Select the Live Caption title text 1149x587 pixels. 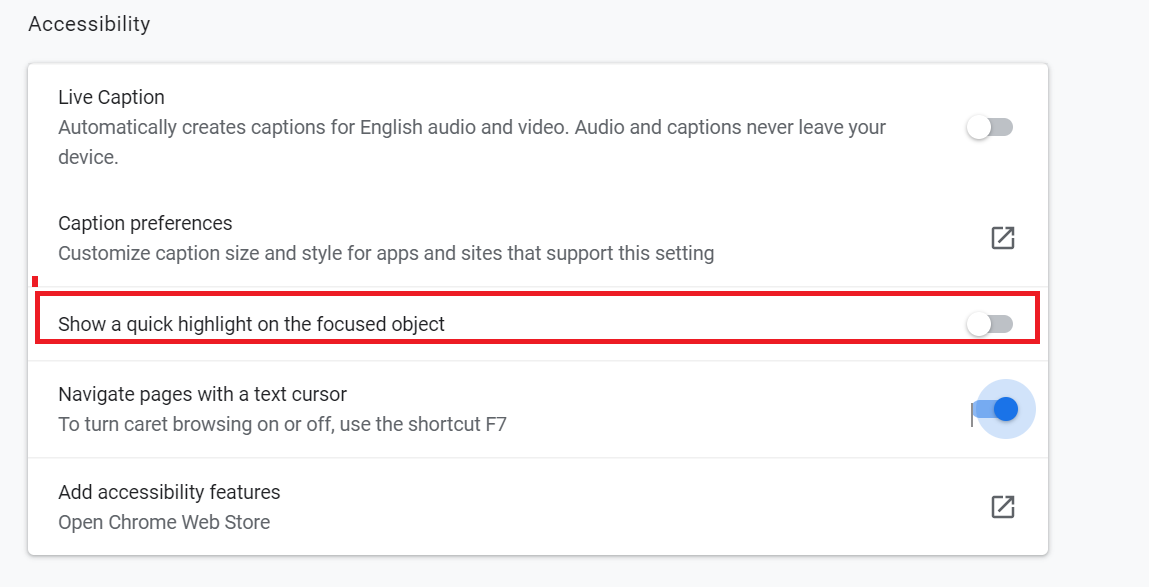(x=111, y=97)
